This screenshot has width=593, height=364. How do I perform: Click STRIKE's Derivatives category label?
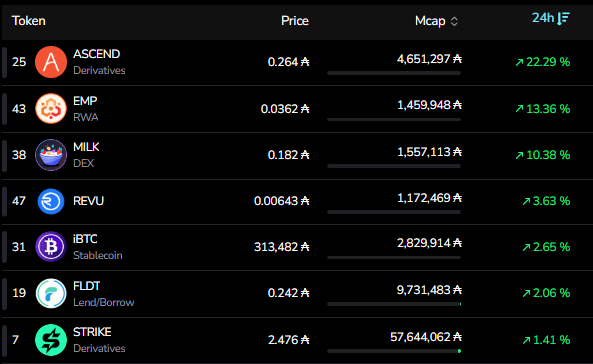99,348
